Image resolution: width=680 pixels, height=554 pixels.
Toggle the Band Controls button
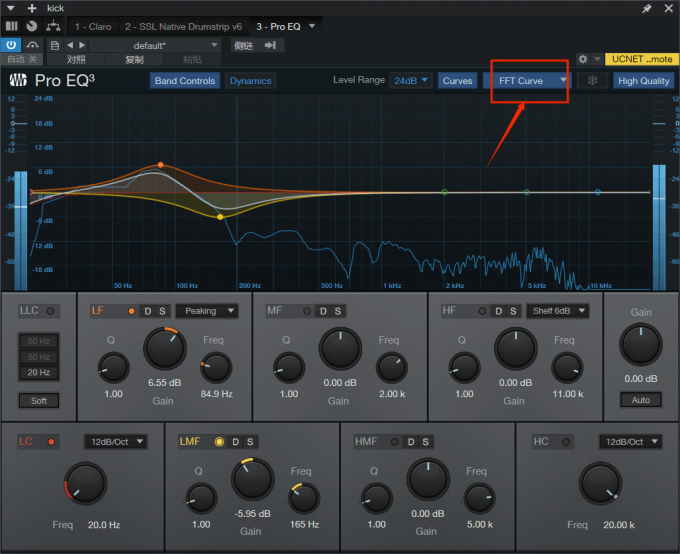[185, 81]
